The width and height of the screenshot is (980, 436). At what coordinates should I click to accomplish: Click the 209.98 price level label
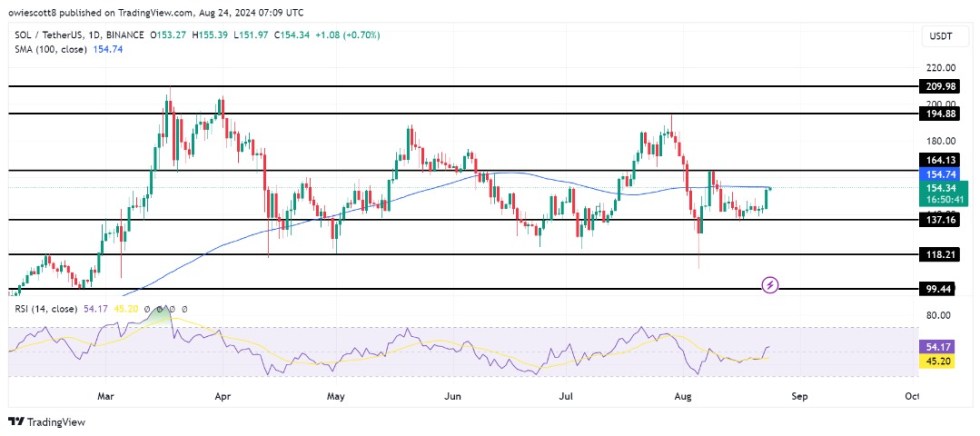pos(943,87)
